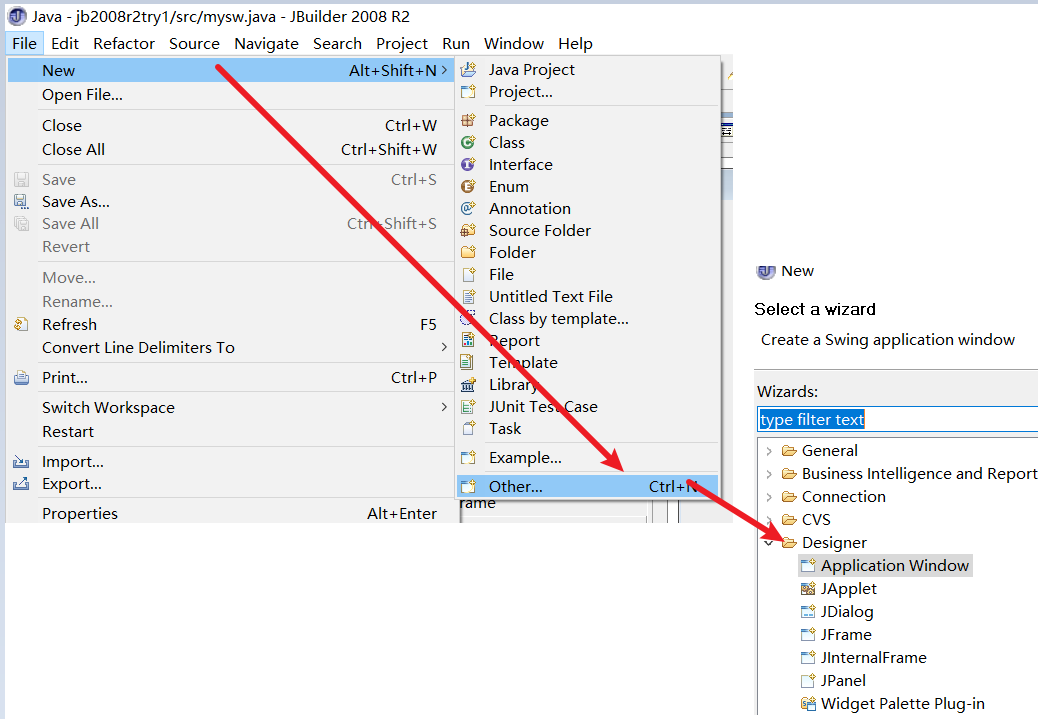Screen dimensions: 1038x719
Task: Open the Edit menu
Action: 65,44
